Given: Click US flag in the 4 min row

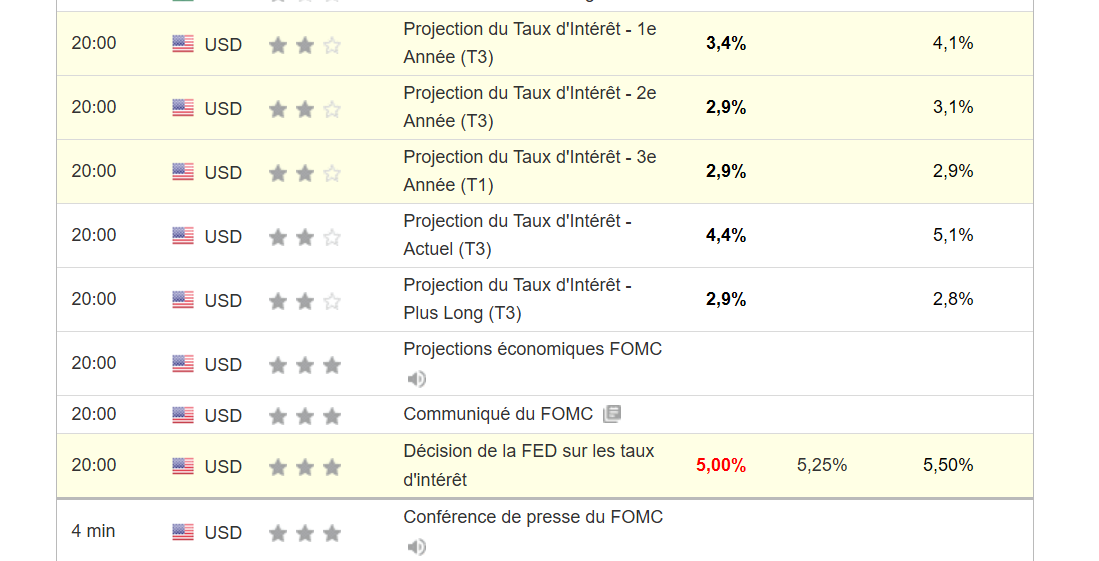Looking at the screenshot, I should click(x=183, y=532).
